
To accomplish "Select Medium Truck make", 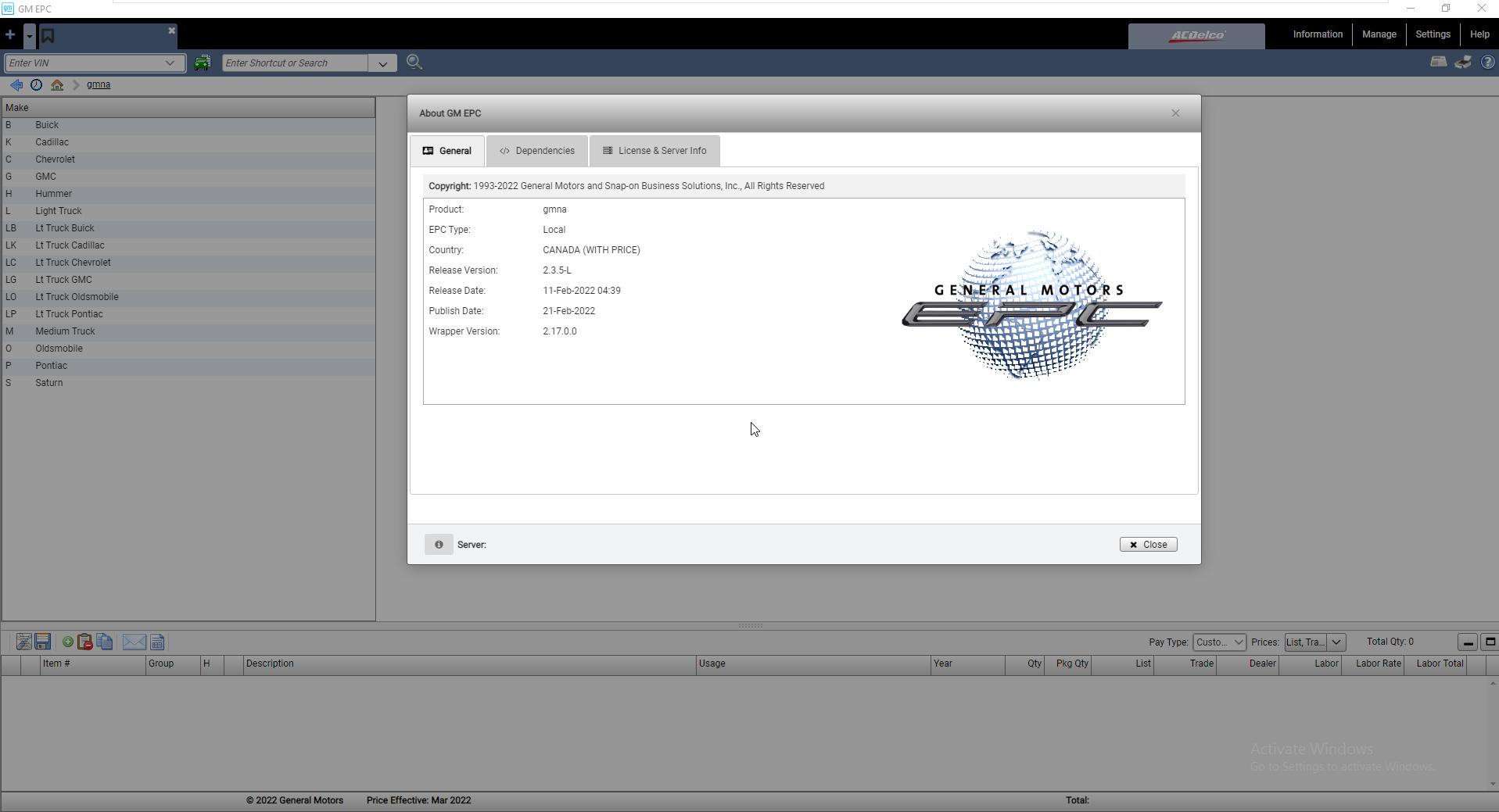I will click(188, 331).
